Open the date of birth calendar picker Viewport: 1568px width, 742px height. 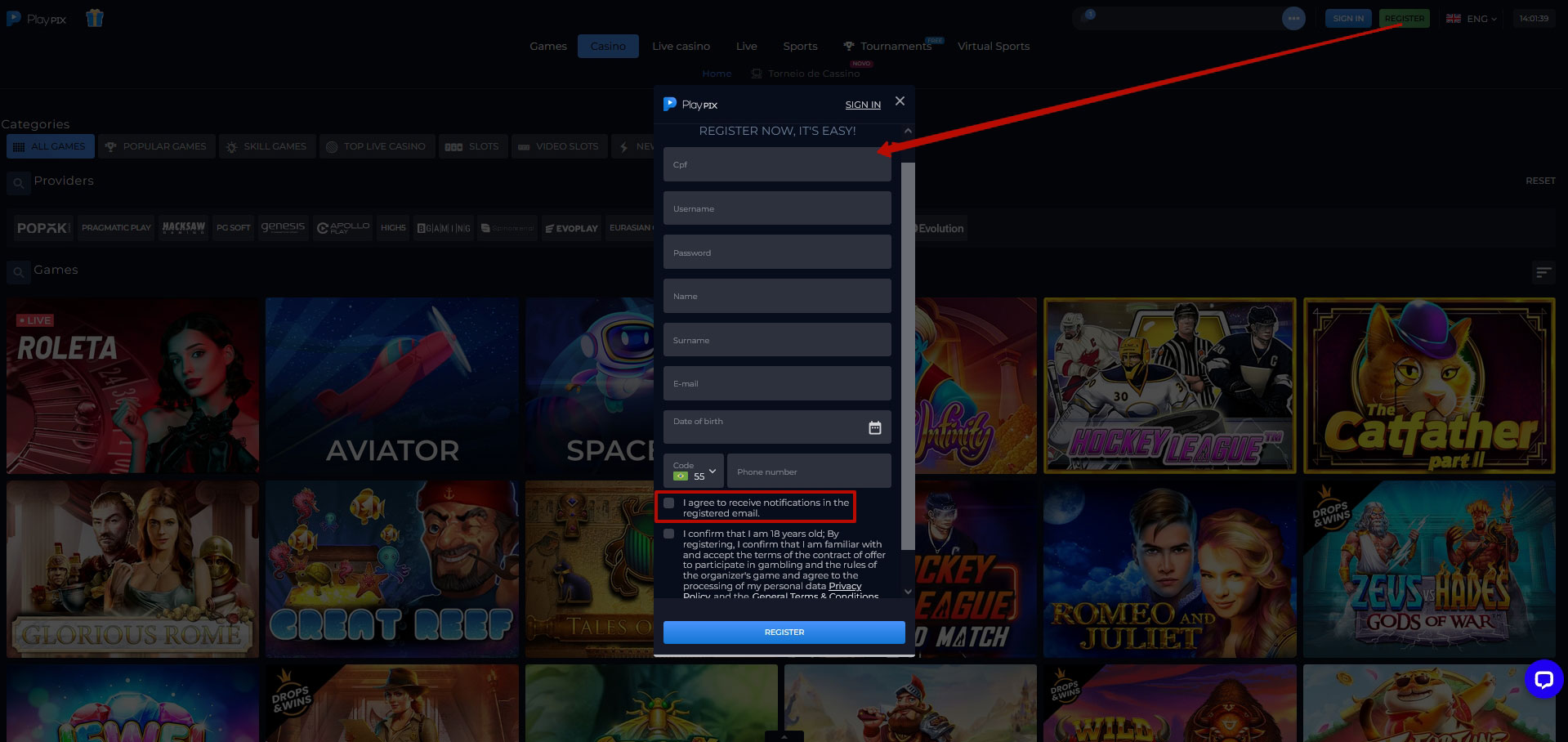coord(874,427)
